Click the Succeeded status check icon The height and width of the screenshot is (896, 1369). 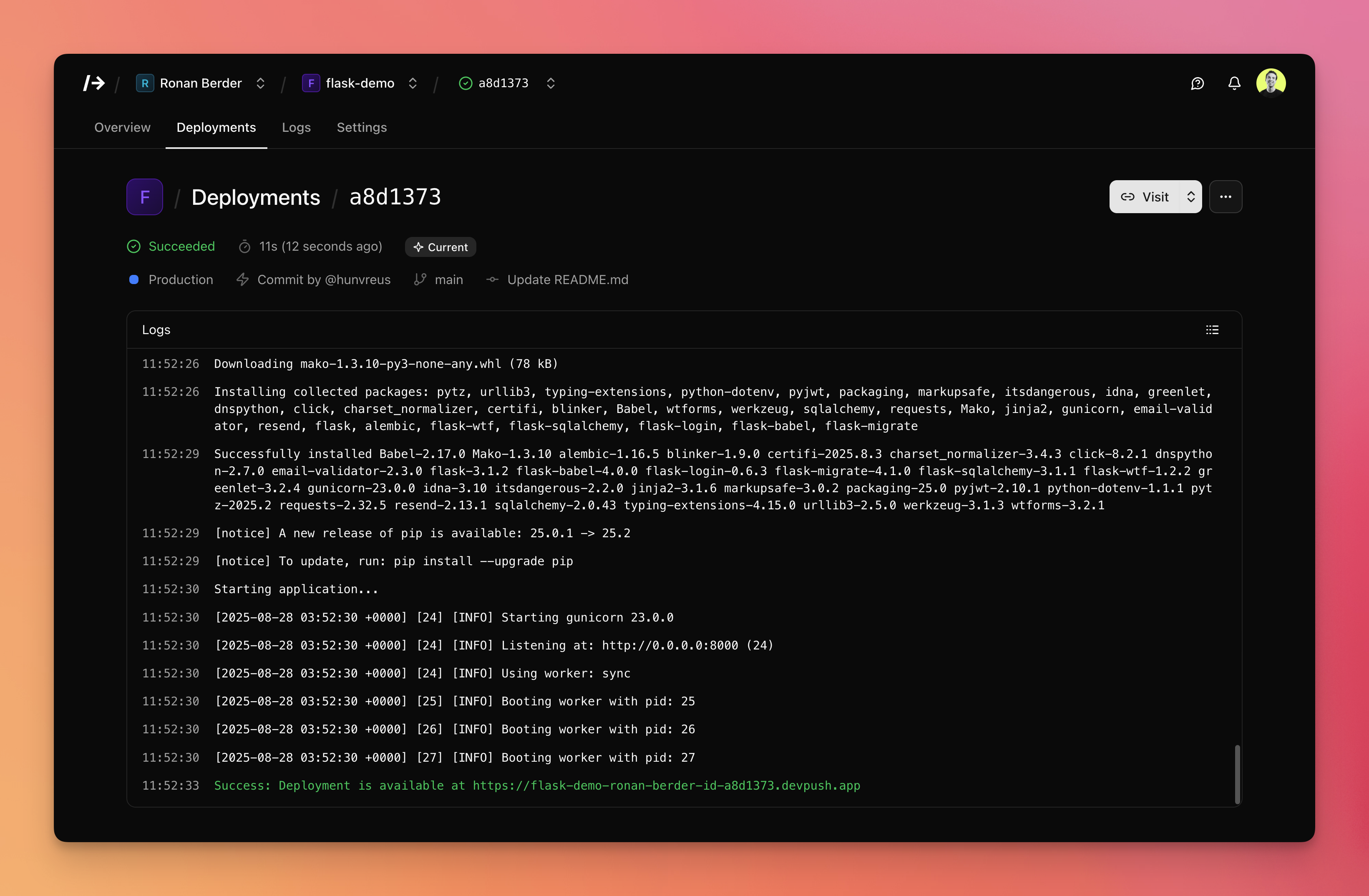tap(133, 246)
